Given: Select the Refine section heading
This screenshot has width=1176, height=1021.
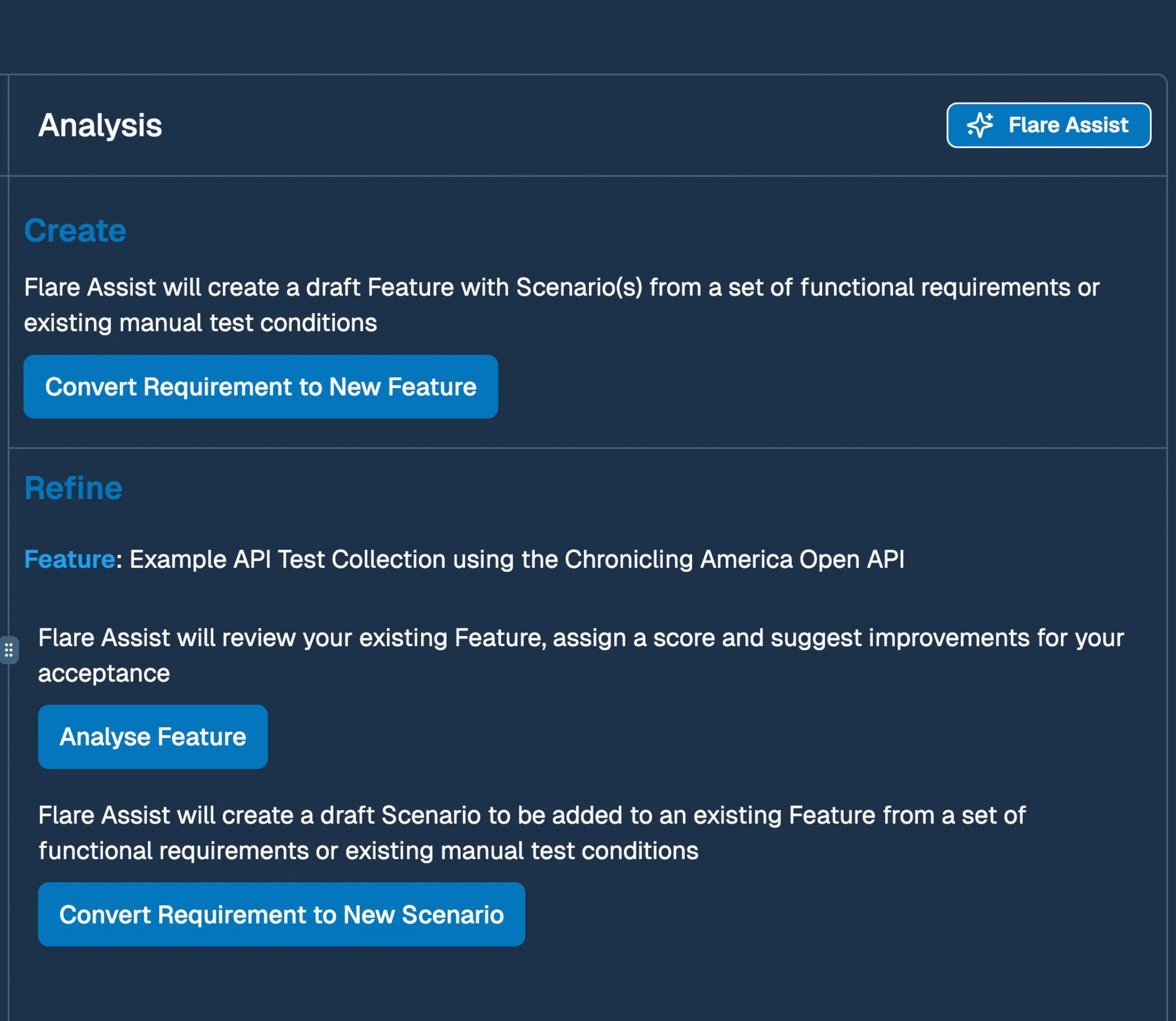Looking at the screenshot, I should (x=73, y=489).
